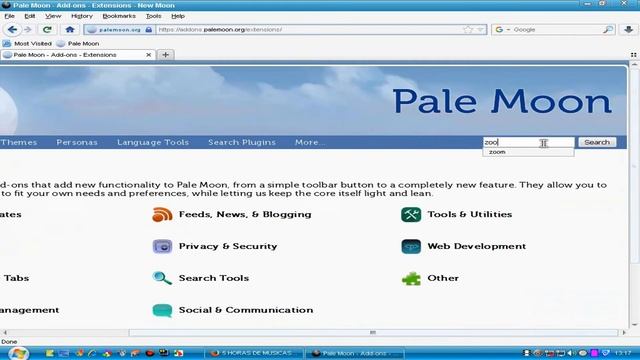Expand the More... navigation menu
This screenshot has height=360, width=640.
point(310,142)
